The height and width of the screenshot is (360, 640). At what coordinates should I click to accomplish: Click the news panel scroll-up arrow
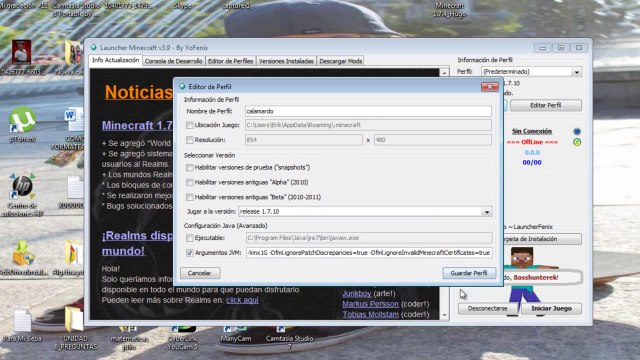click(444, 73)
